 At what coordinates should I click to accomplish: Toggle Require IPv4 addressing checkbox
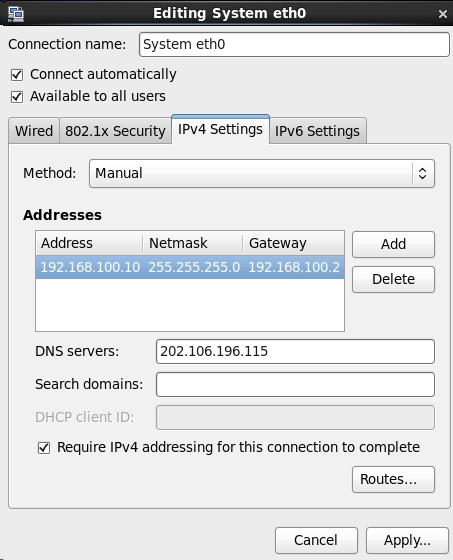[44, 448]
